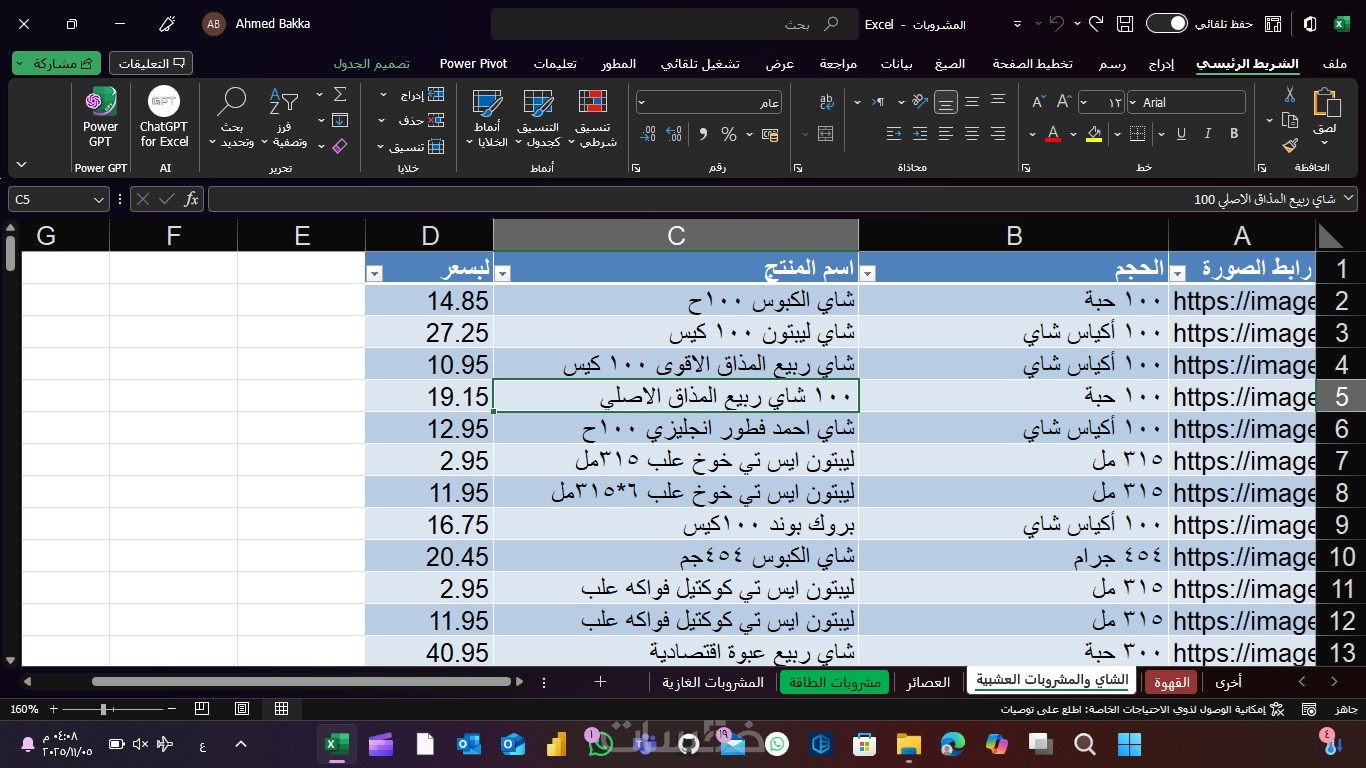Launch the Power GPT add-in

100,118
